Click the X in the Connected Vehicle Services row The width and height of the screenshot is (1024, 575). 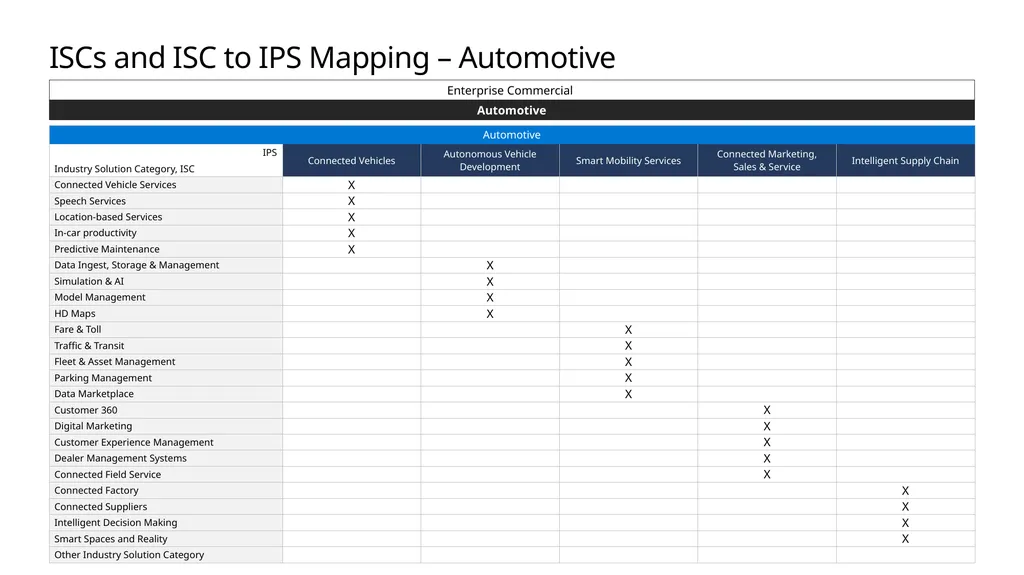tap(351, 185)
